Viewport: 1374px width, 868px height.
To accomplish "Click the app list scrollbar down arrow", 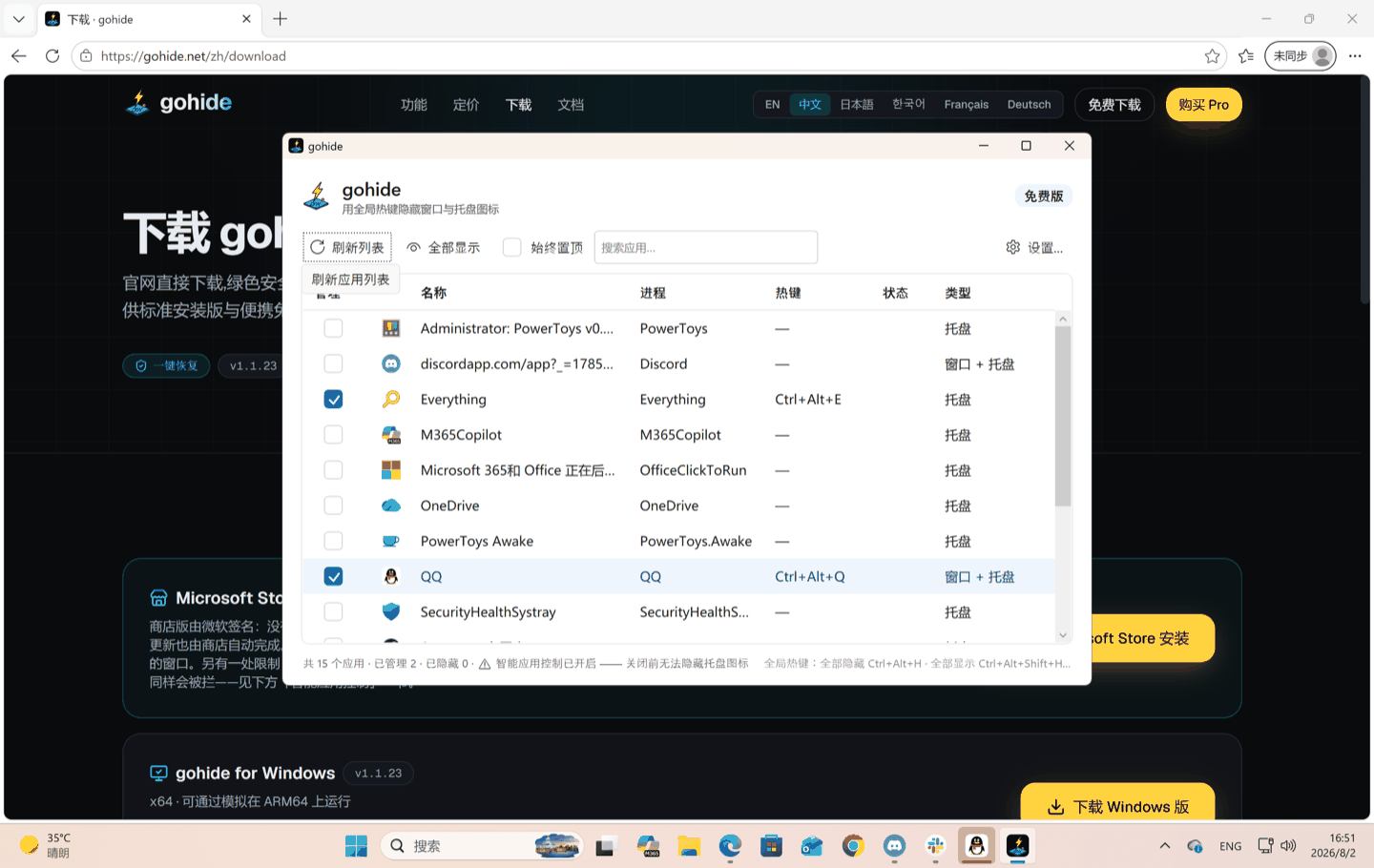I will [1063, 635].
